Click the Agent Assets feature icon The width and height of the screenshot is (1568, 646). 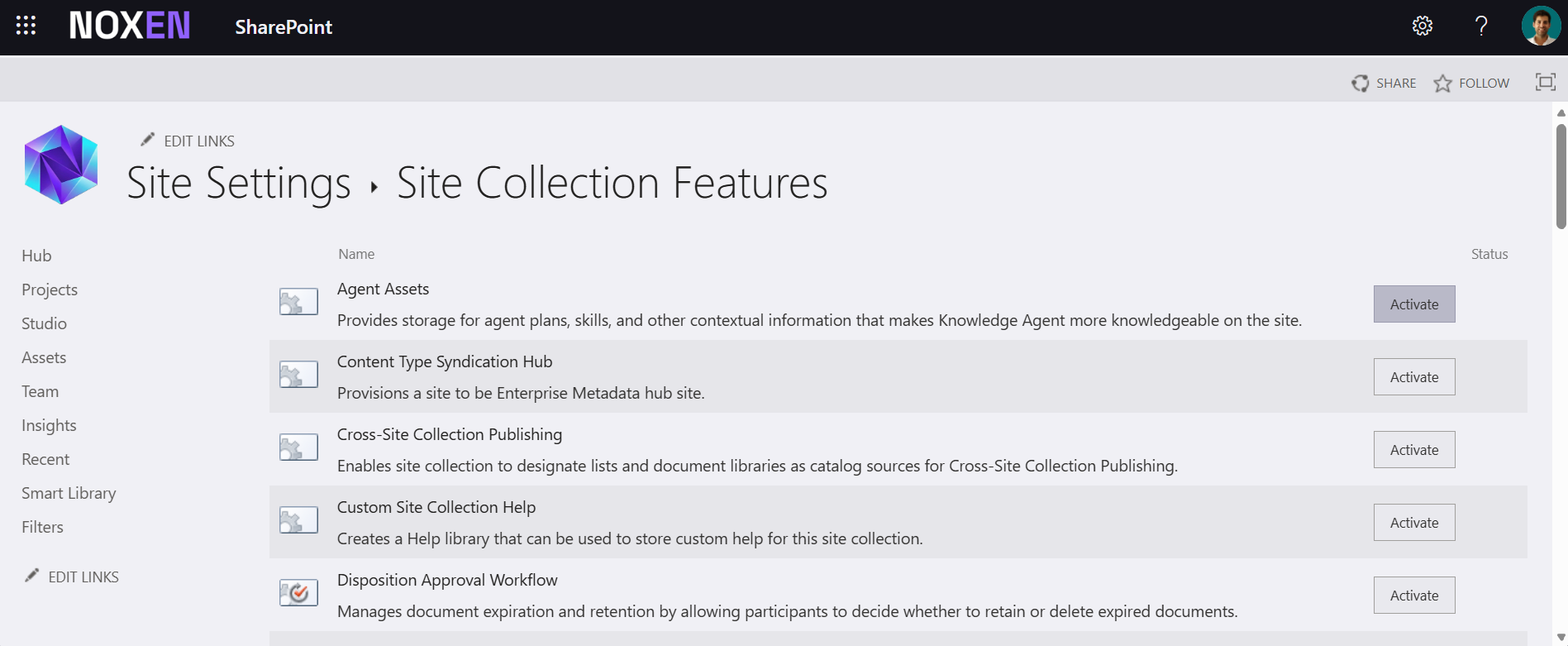pyautogui.click(x=298, y=302)
